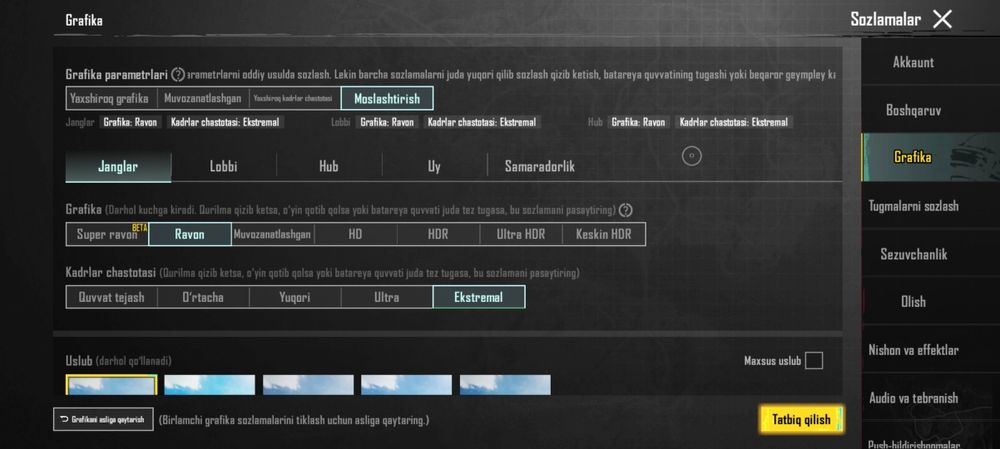Open help icon next to Grafika parametrlari

pyautogui.click(x=178, y=75)
